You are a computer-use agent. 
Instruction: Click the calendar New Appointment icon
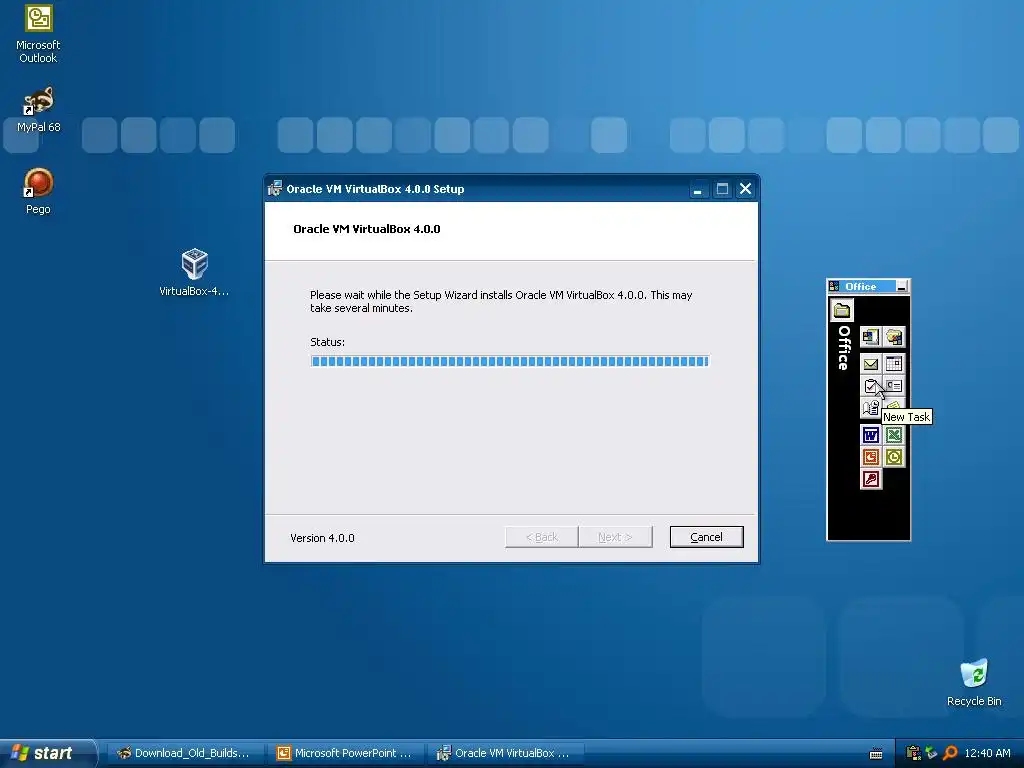tap(894, 364)
